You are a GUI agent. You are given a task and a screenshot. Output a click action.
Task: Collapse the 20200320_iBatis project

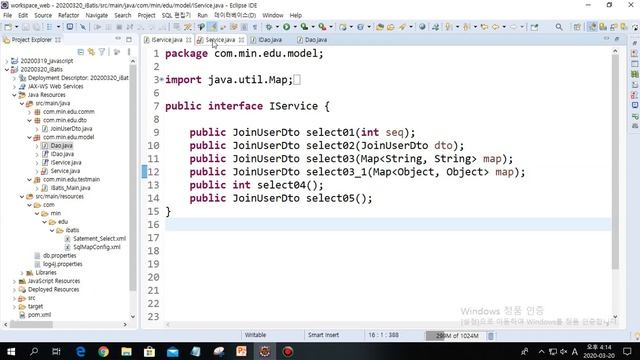[x=7, y=69]
